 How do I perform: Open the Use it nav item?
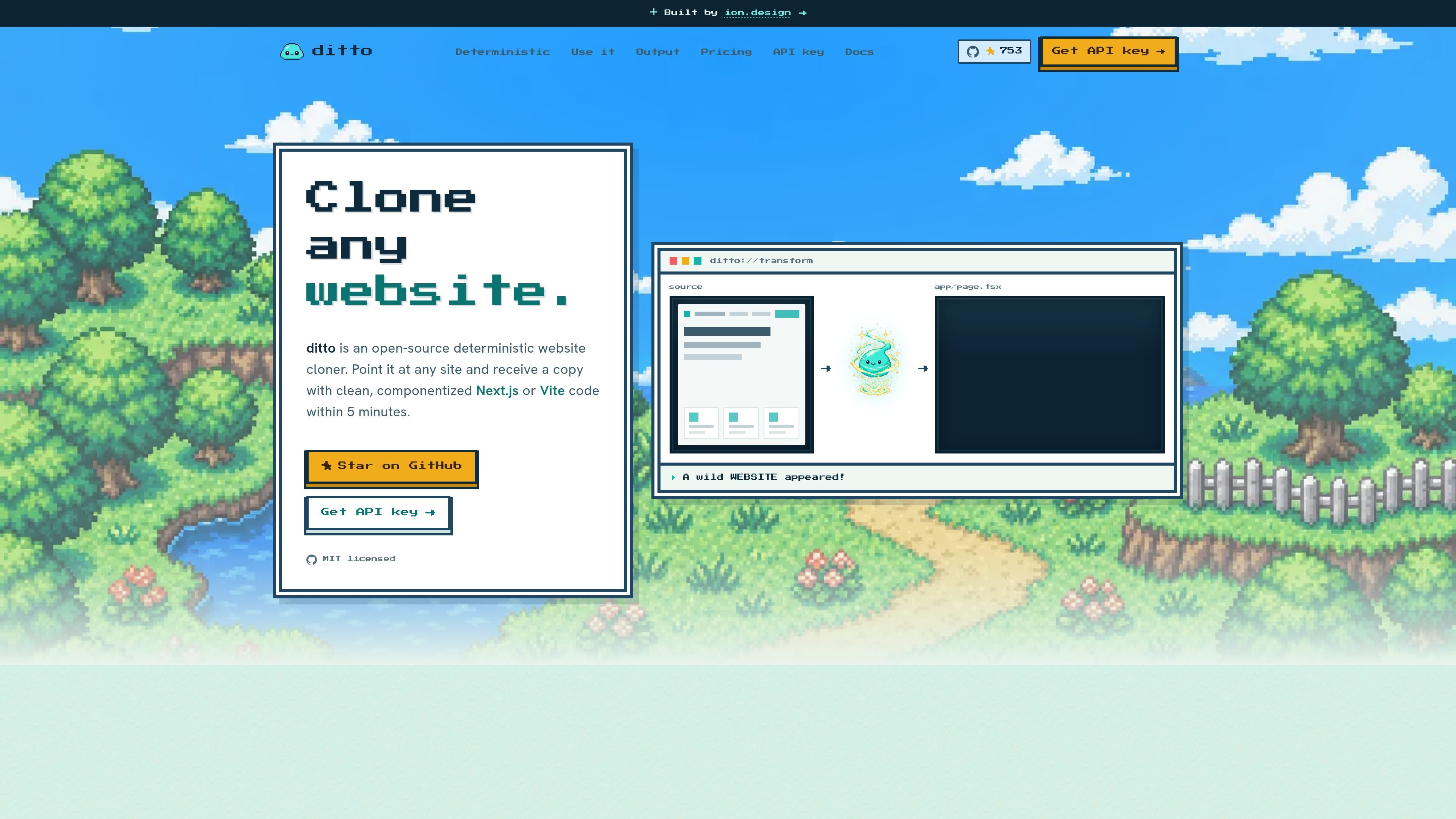pos(592,52)
